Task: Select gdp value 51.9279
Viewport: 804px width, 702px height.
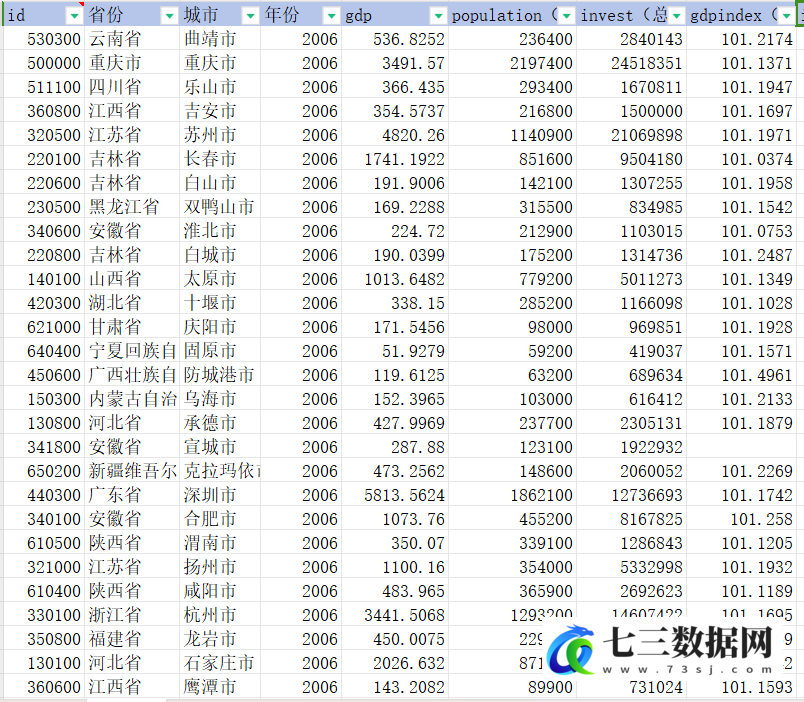Action: pos(395,351)
